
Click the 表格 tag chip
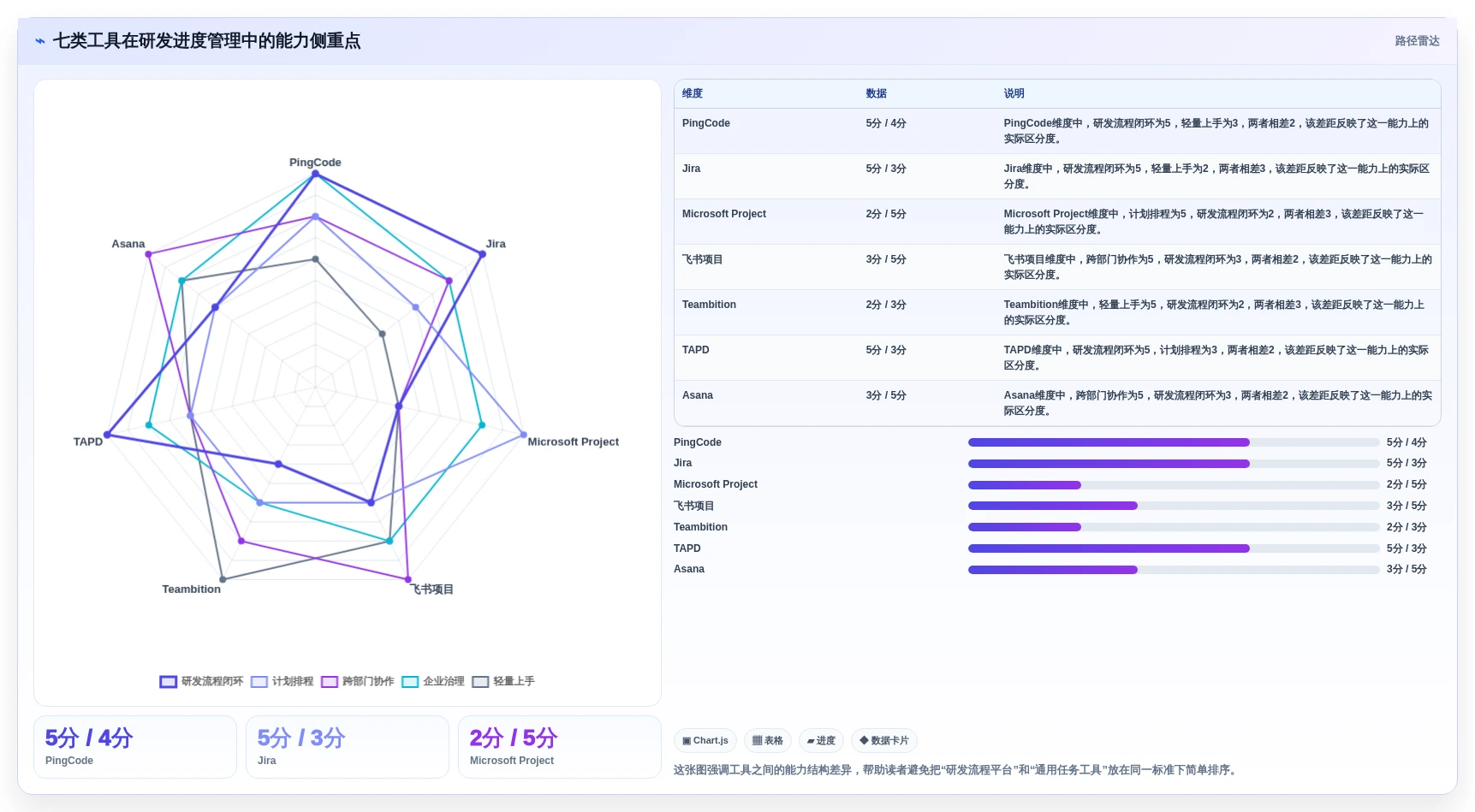point(768,741)
